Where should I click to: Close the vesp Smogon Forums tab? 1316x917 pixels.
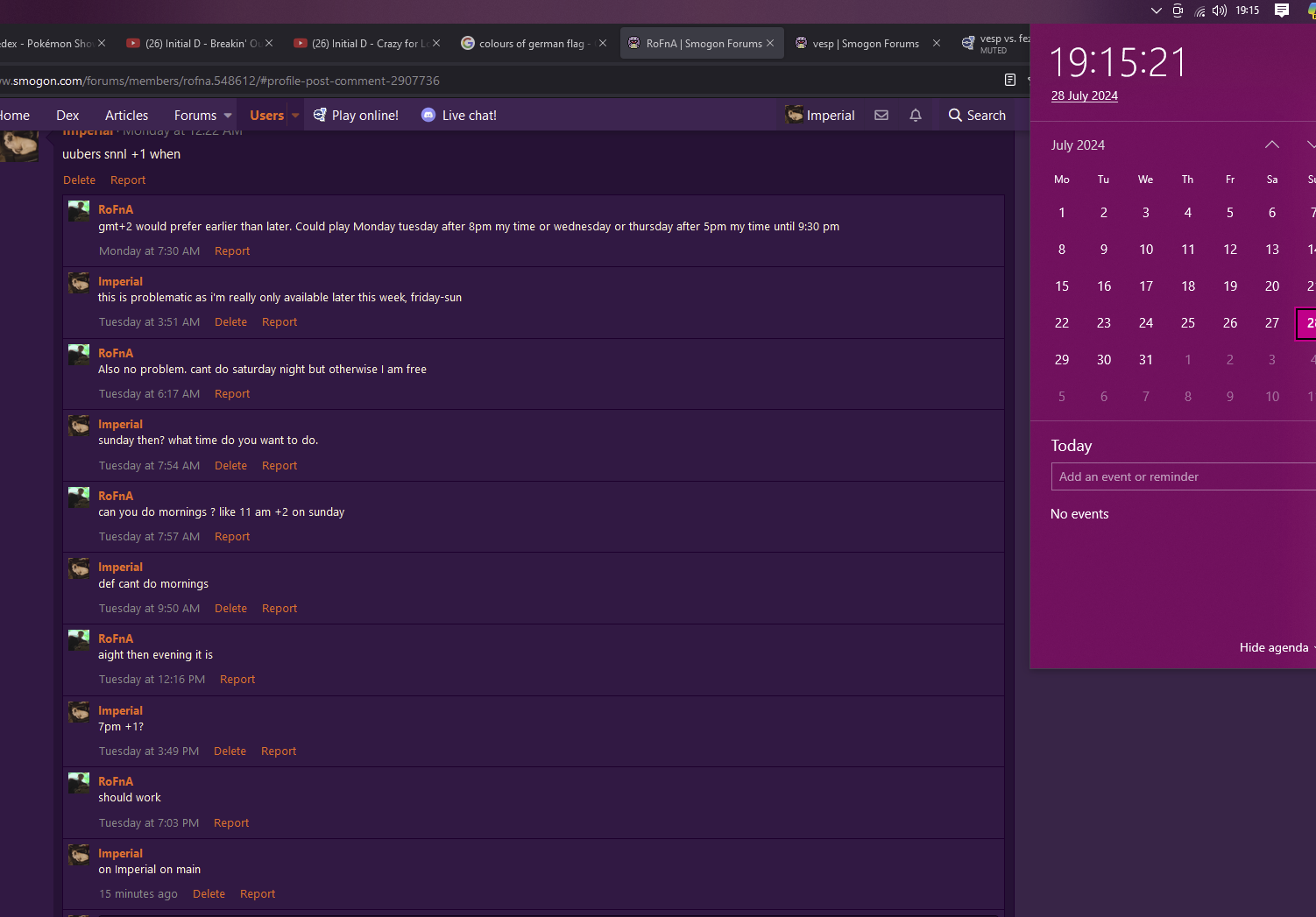(x=937, y=43)
